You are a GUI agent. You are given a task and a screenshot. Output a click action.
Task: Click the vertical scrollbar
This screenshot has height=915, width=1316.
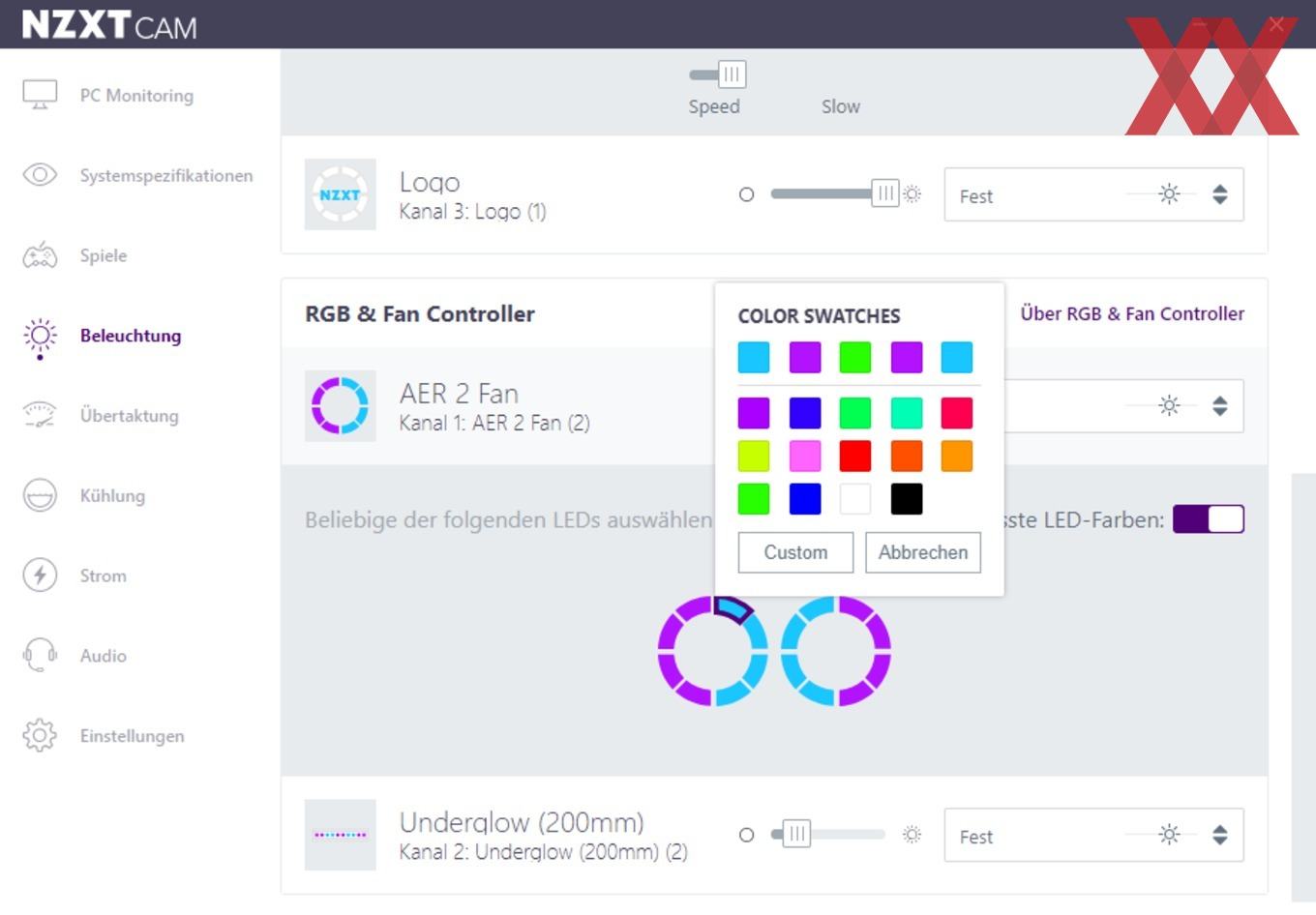click(x=1303, y=687)
